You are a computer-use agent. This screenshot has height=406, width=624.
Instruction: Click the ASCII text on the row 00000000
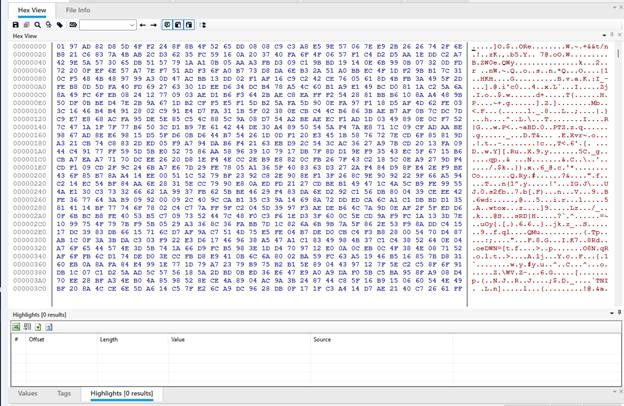540,47
